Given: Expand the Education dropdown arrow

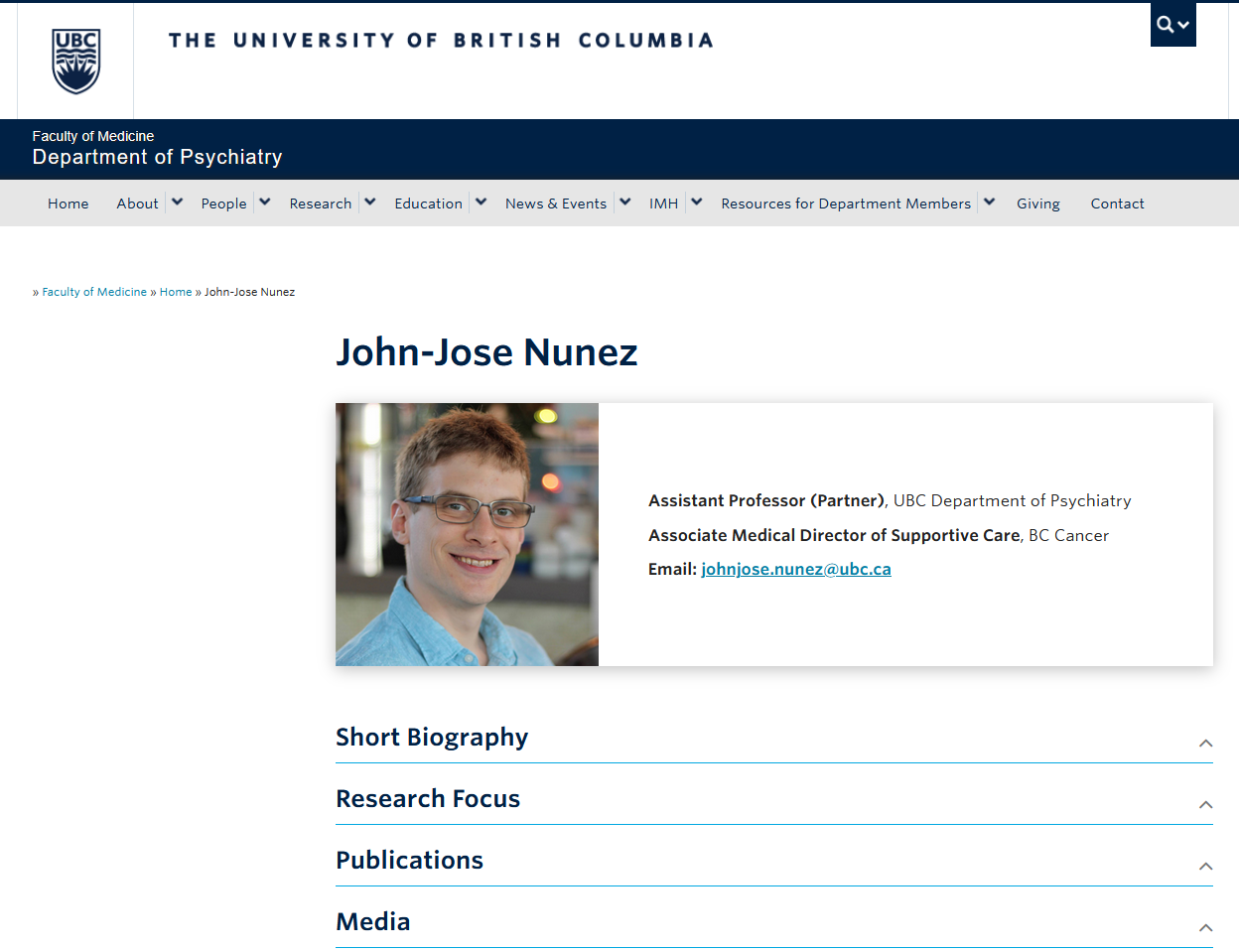Looking at the screenshot, I should pyautogui.click(x=481, y=203).
